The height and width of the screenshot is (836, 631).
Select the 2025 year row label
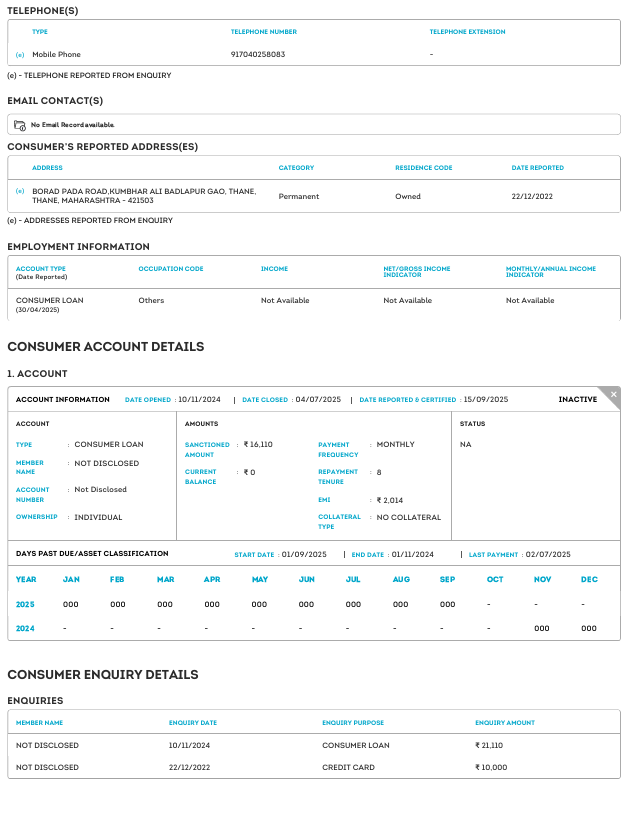(x=25, y=604)
